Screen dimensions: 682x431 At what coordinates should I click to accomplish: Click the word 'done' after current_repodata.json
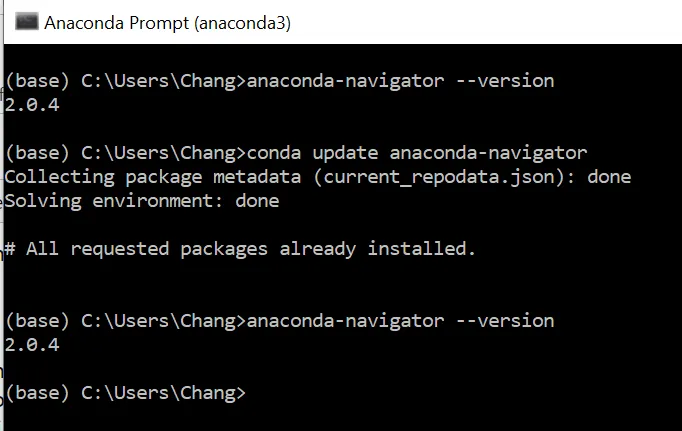[x=609, y=177]
